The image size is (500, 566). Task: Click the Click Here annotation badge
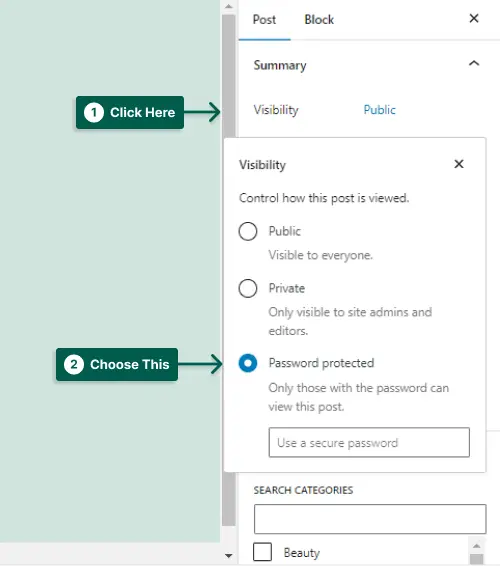tap(130, 112)
